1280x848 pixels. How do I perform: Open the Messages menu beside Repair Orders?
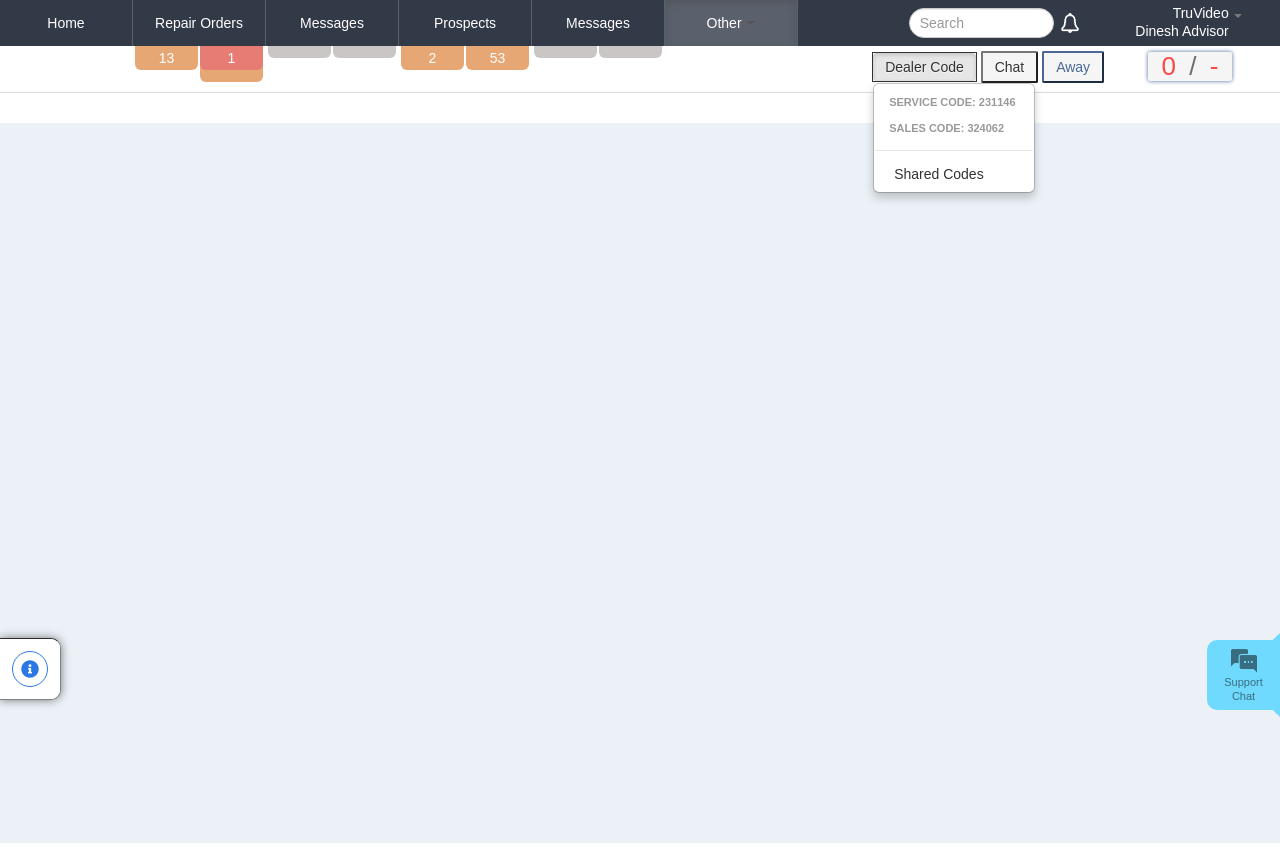point(332,23)
